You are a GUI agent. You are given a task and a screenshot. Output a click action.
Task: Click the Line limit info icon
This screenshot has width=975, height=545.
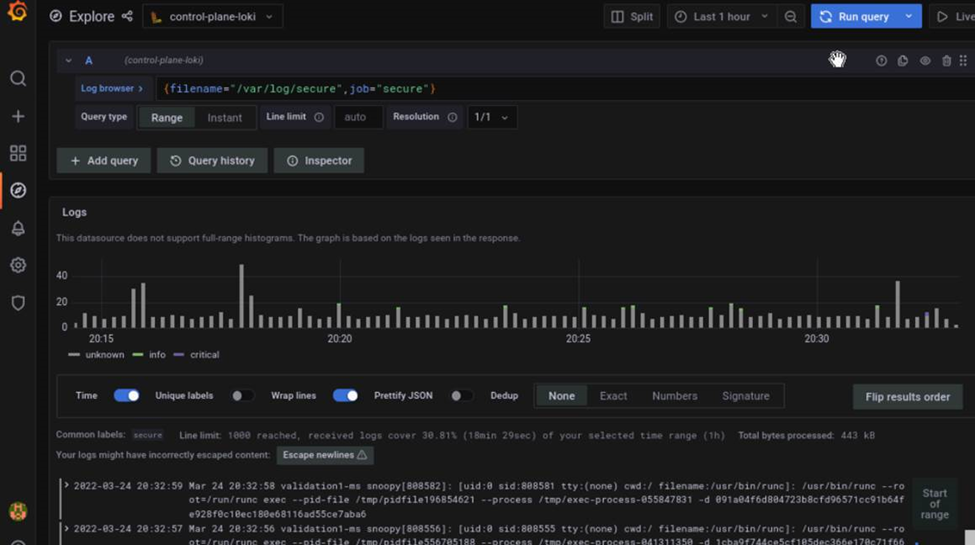(319, 117)
